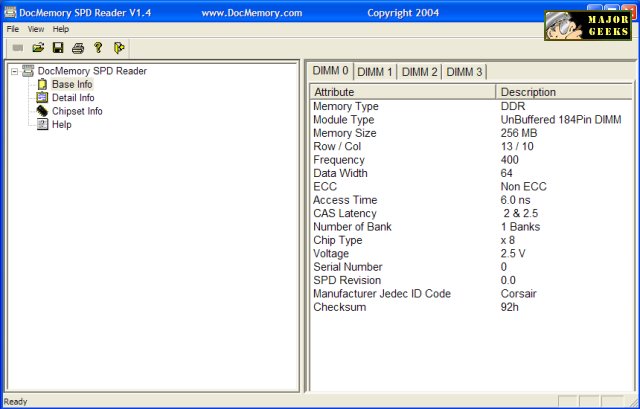Select the Help item in the tree
The height and width of the screenshot is (409, 640).
61,125
